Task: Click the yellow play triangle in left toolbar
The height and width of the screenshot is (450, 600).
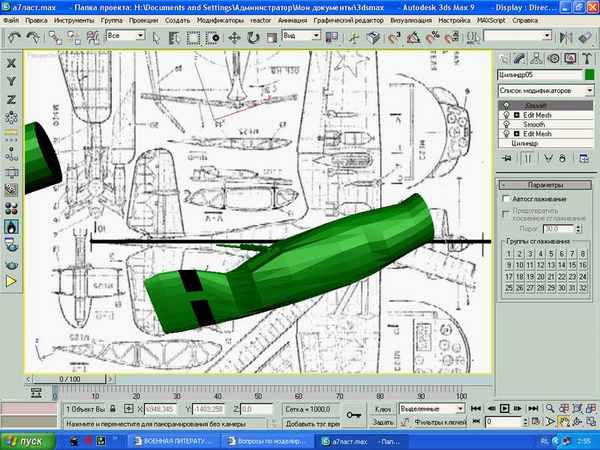Action: 11,282
